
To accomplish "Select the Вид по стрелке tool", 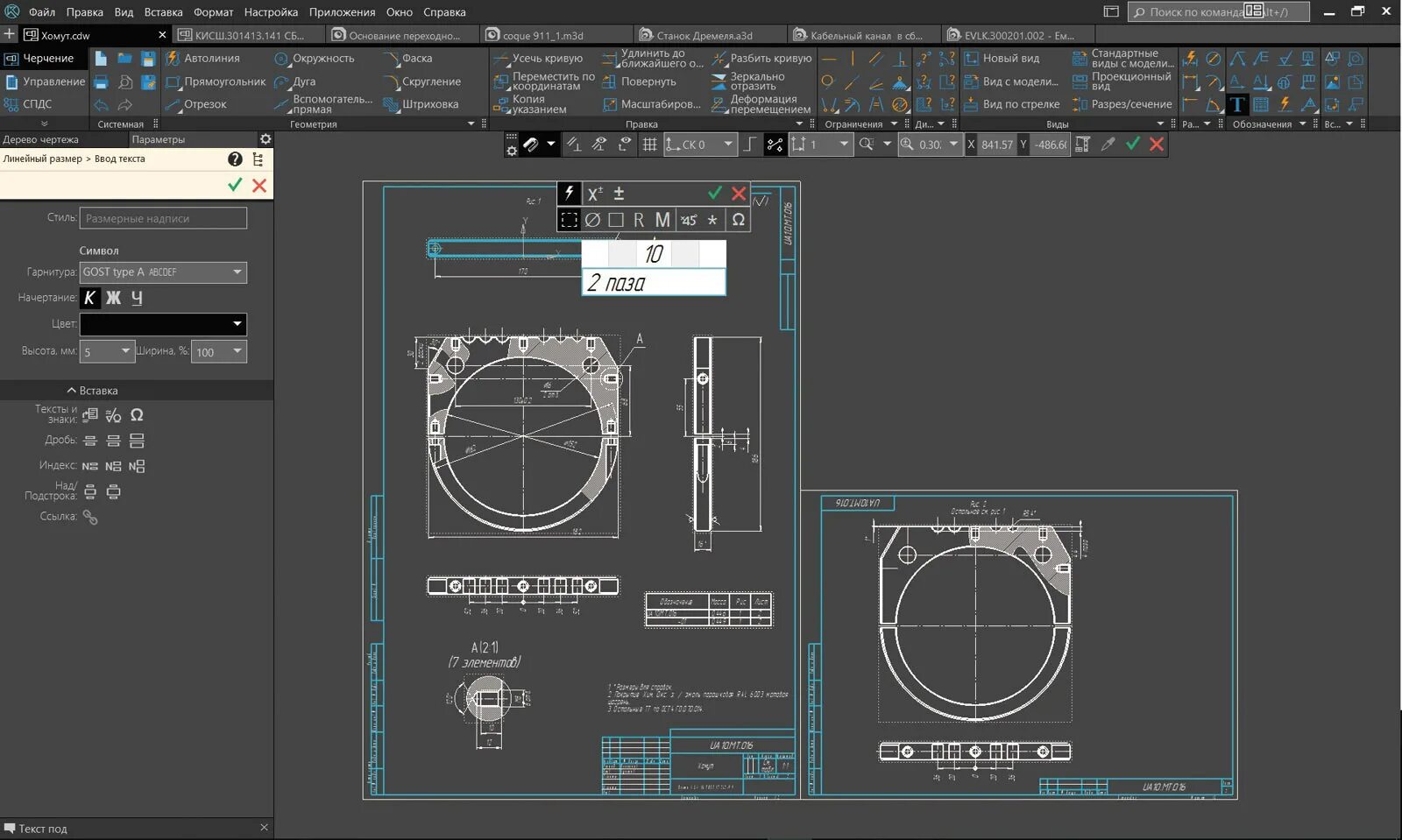I will point(1012,103).
